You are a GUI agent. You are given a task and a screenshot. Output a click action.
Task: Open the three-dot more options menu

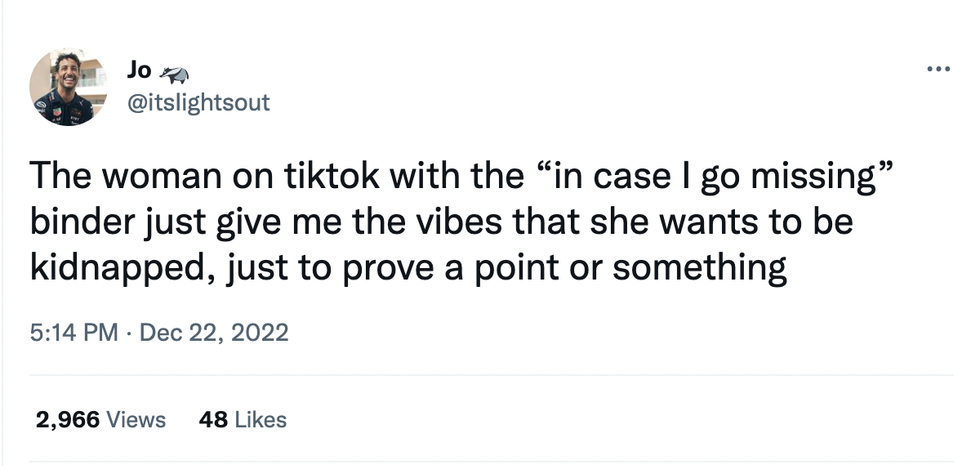(x=937, y=71)
